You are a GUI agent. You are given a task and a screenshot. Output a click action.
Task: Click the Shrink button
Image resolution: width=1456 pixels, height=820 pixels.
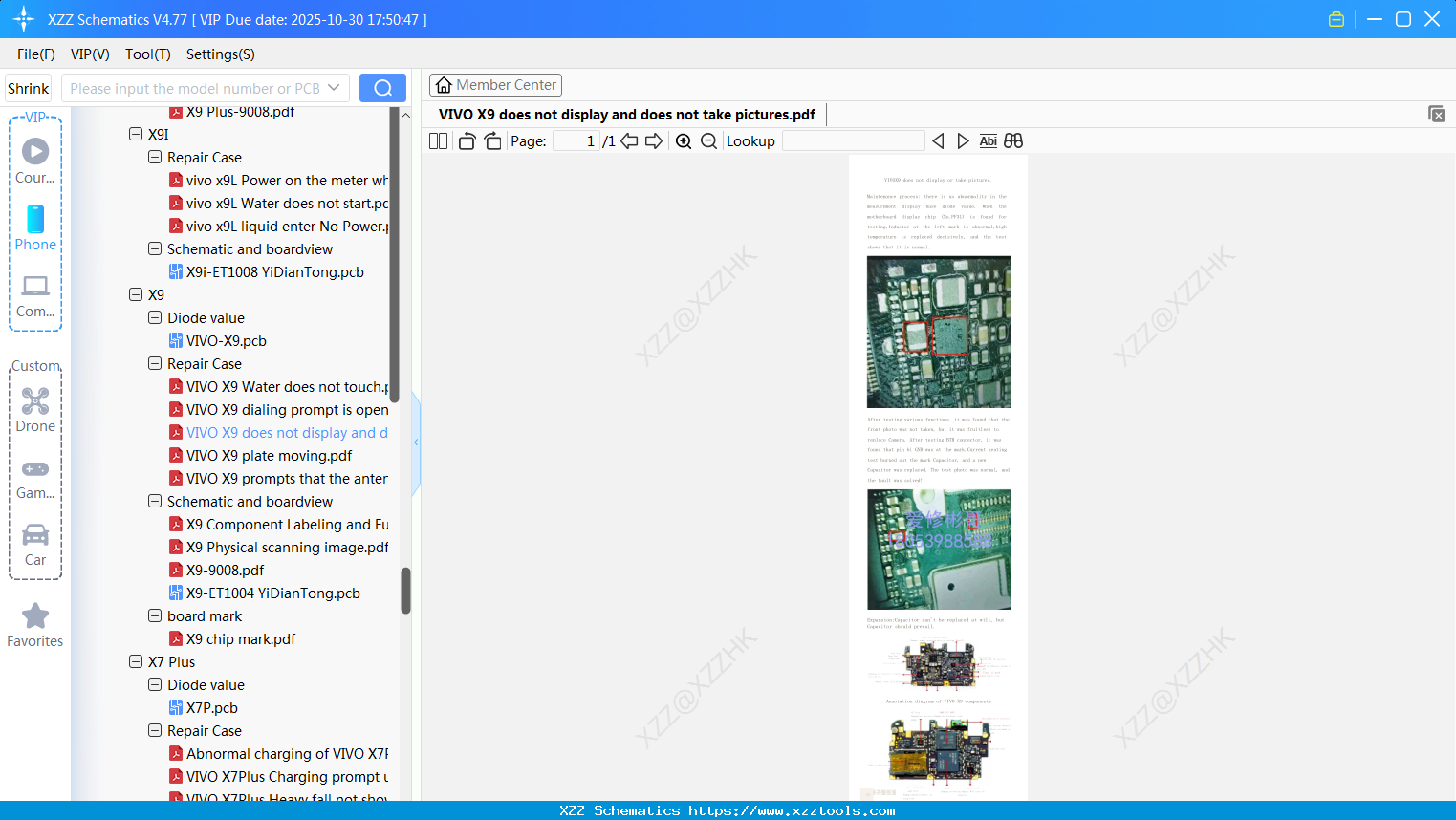(29, 88)
